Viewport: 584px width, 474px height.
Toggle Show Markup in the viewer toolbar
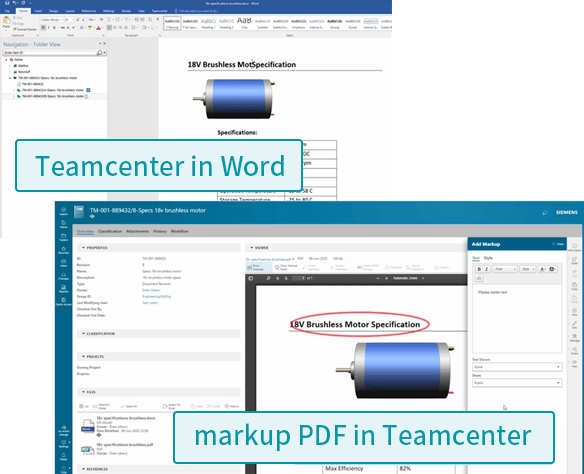tap(256, 267)
